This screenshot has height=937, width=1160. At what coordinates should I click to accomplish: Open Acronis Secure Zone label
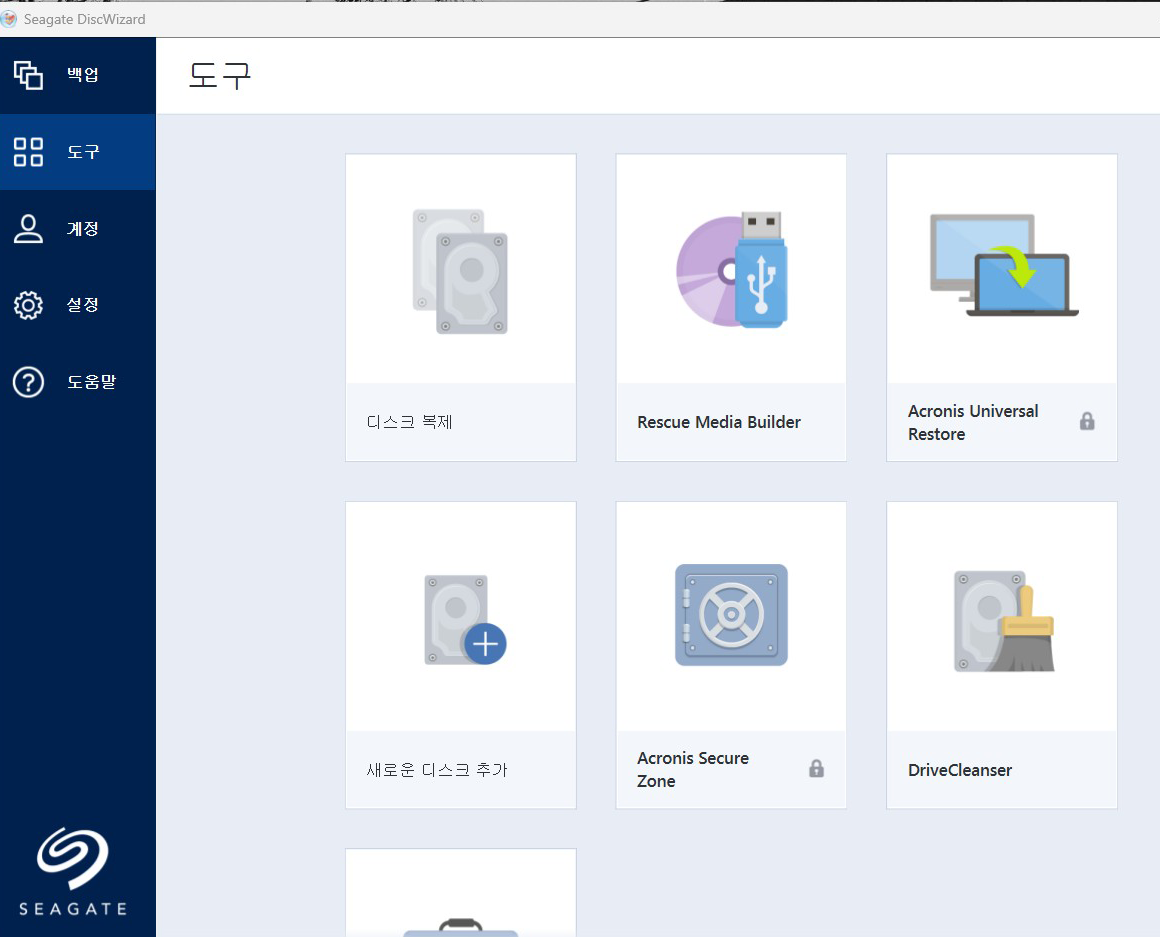[692, 769]
